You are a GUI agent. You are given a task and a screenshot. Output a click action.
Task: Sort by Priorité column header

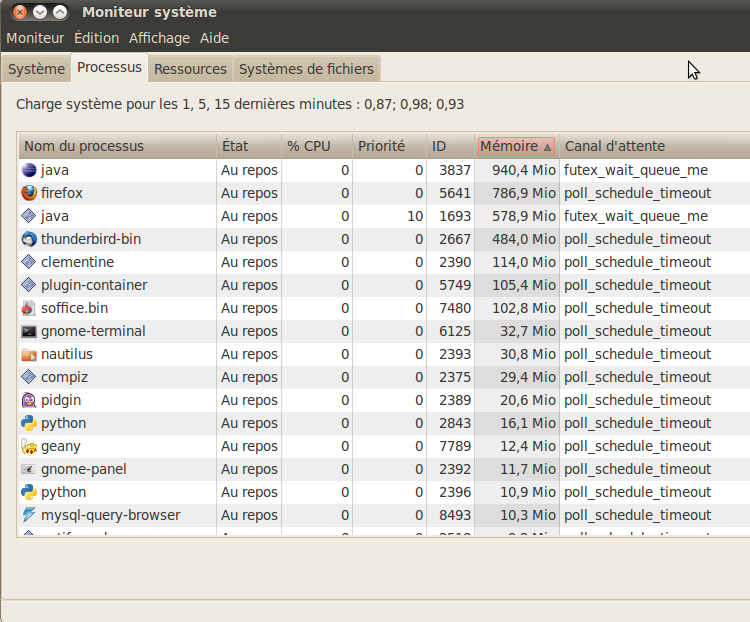tap(389, 146)
